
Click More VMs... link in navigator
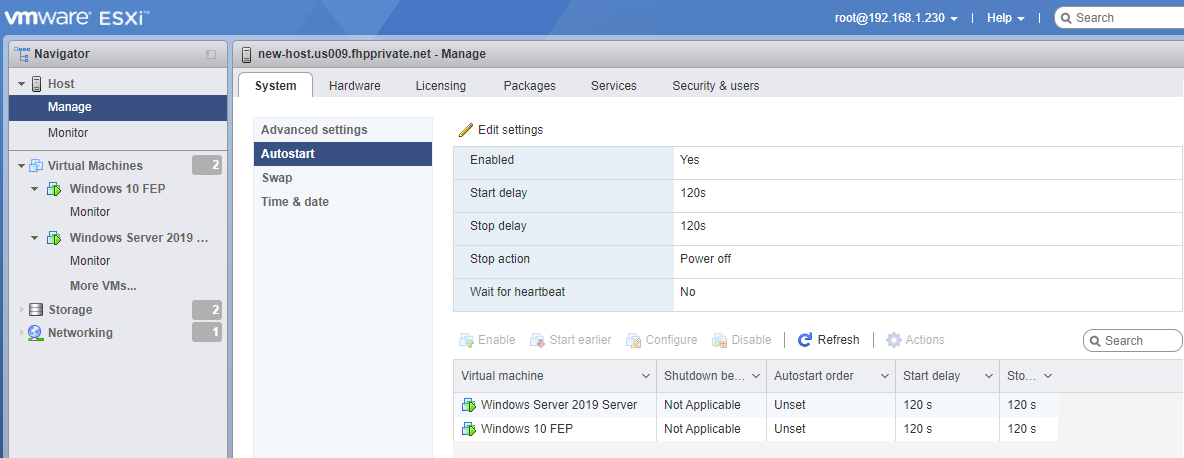point(103,286)
